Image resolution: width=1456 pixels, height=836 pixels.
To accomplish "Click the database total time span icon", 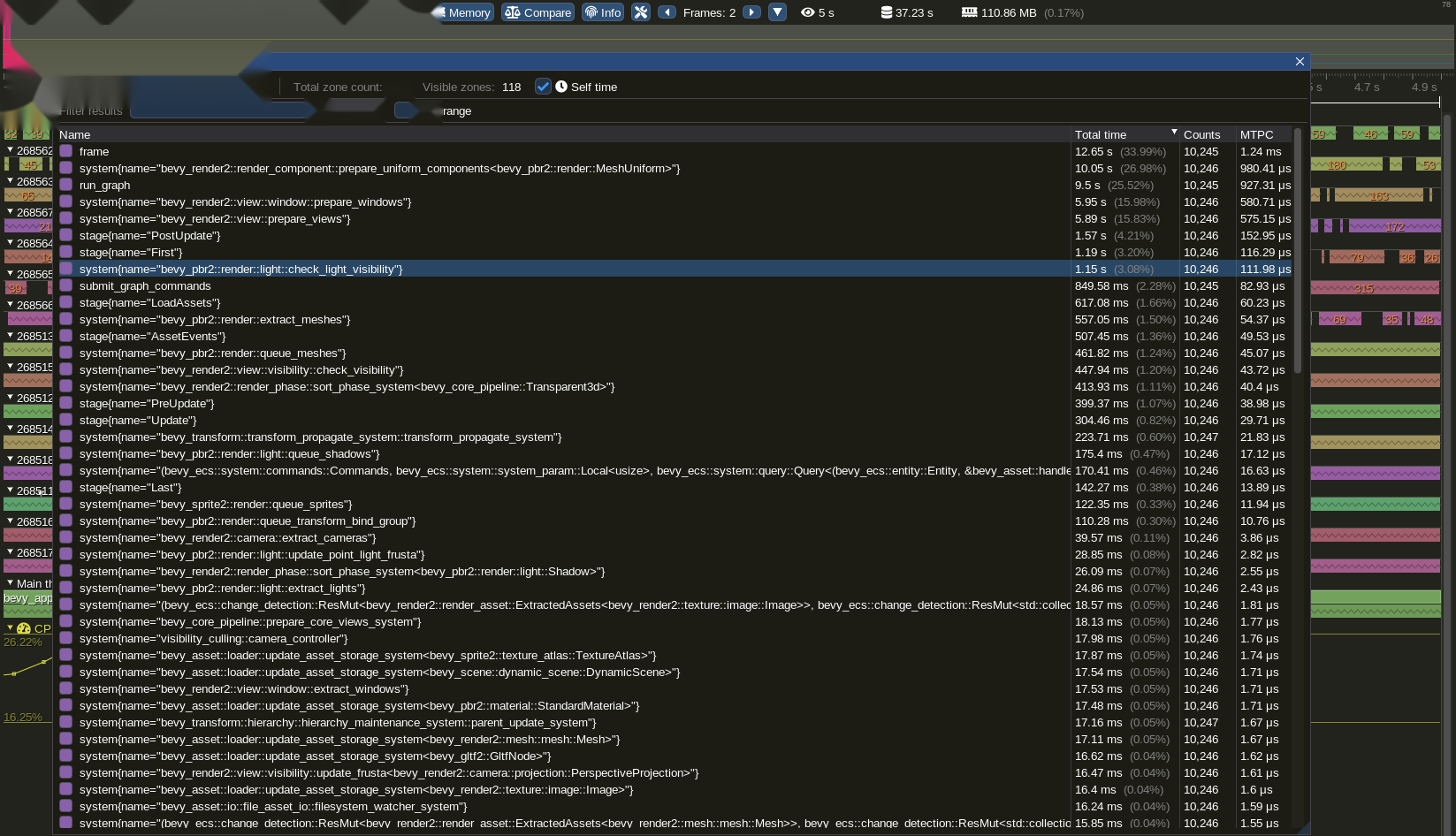I will (886, 12).
